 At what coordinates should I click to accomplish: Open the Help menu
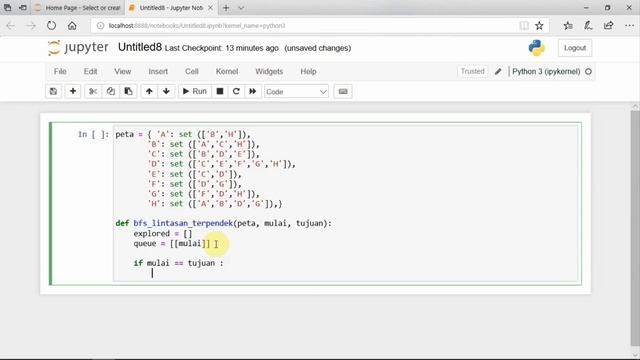[308, 71]
